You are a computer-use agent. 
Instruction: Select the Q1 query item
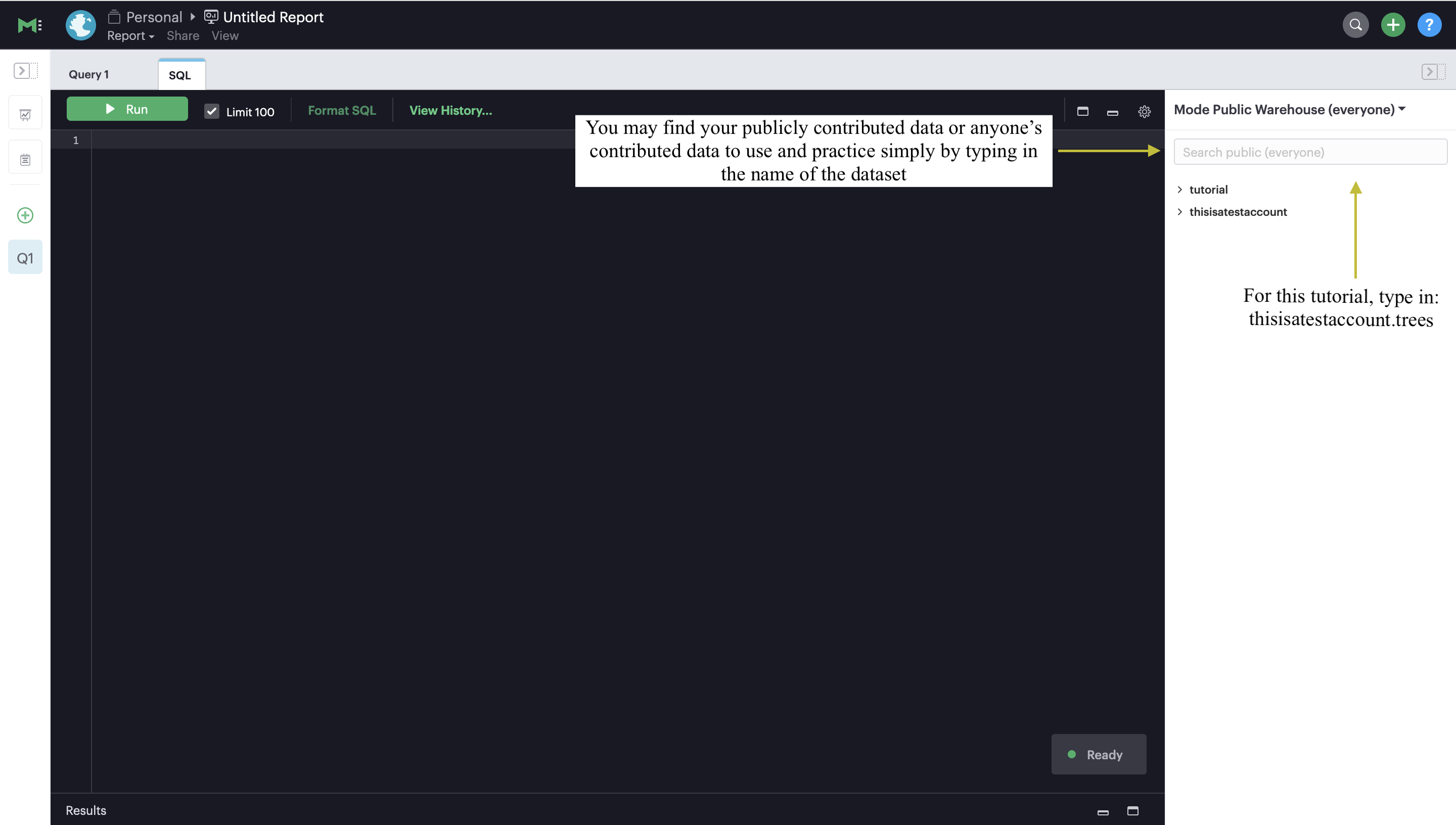(25, 258)
